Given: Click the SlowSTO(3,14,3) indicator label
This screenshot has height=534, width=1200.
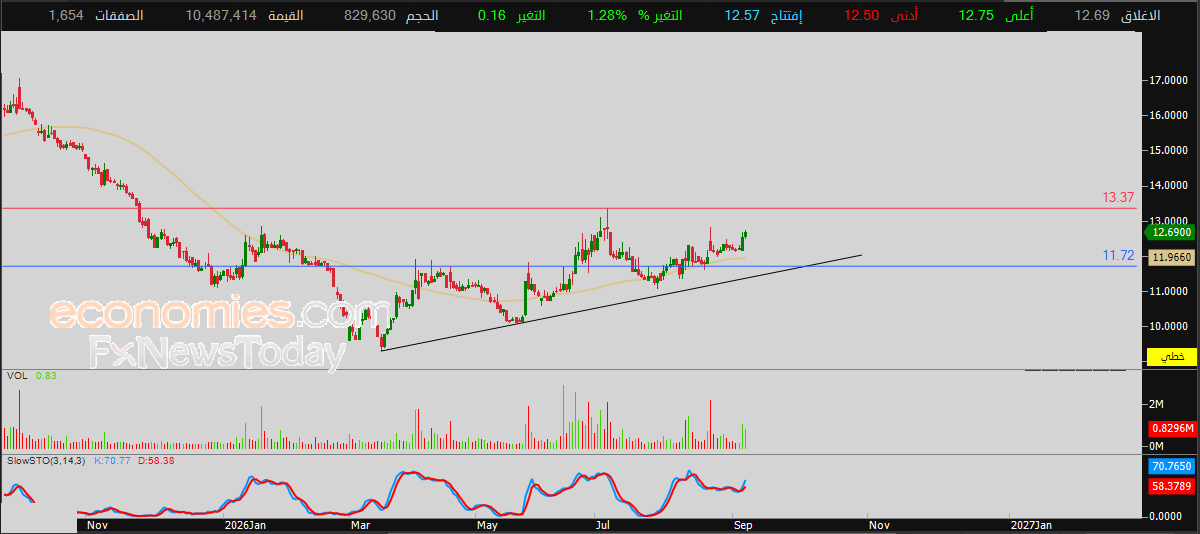Looking at the screenshot, I should tap(46, 460).
